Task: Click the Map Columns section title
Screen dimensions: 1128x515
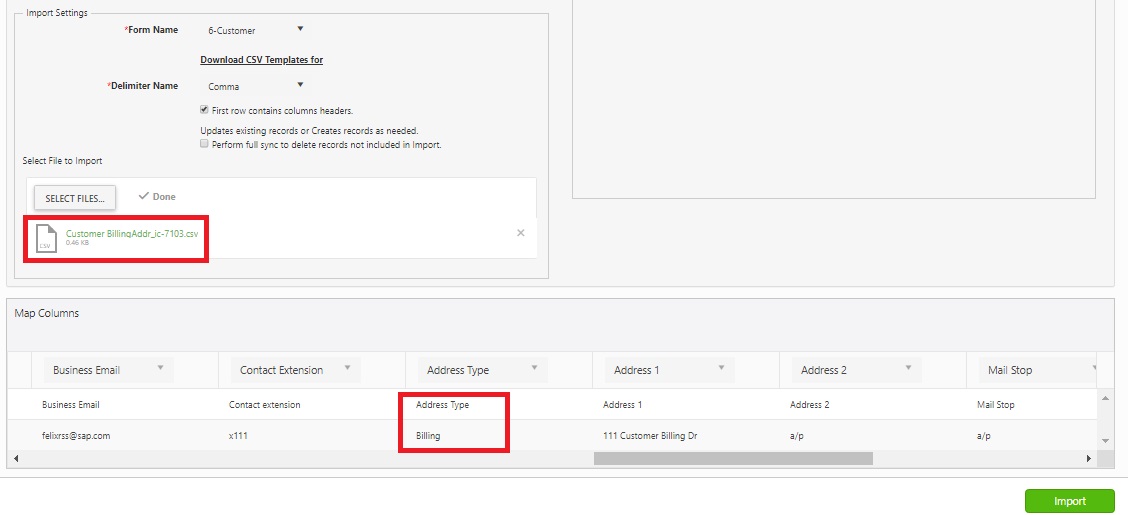Action: coord(47,314)
